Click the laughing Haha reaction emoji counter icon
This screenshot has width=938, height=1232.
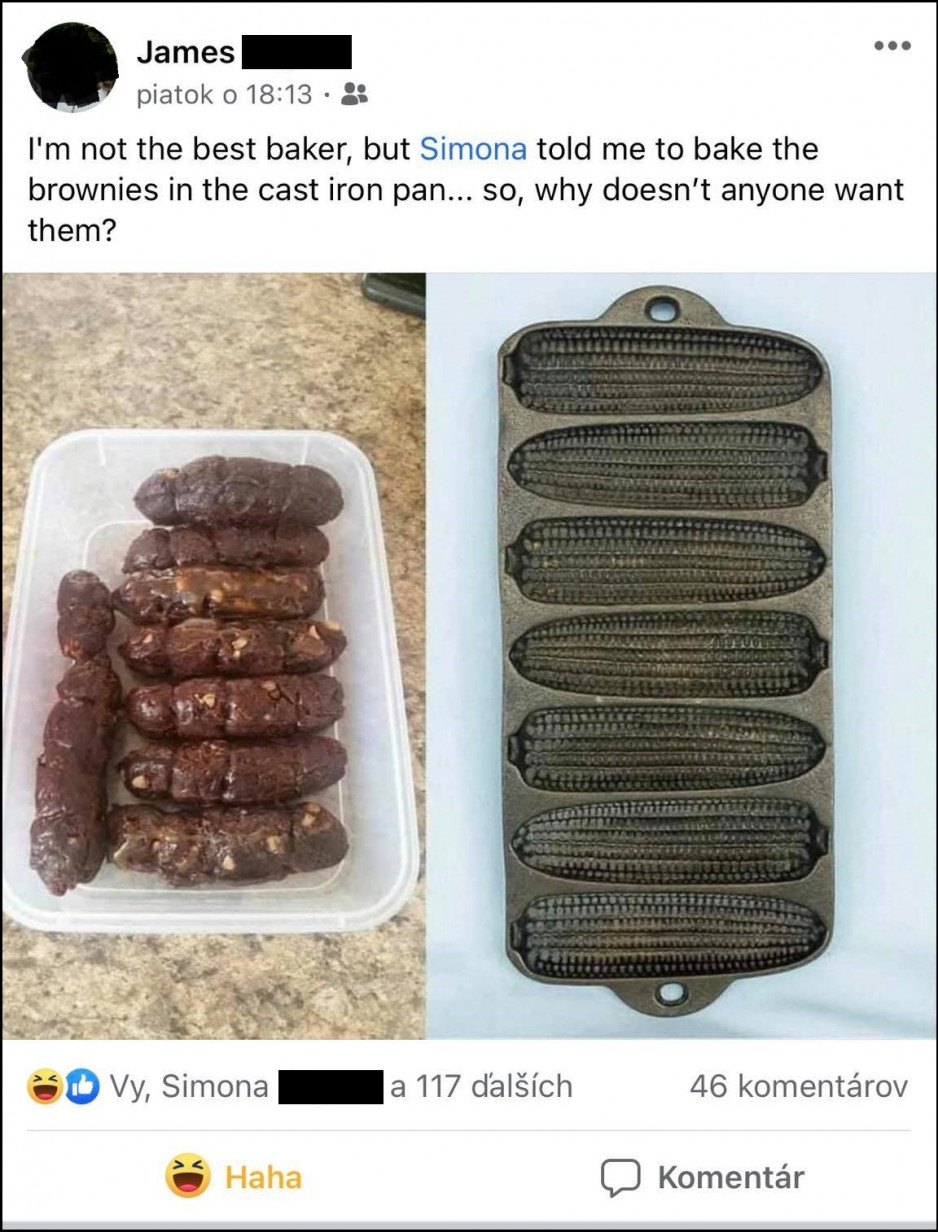pyautogui.click(x=44, y=1087)
